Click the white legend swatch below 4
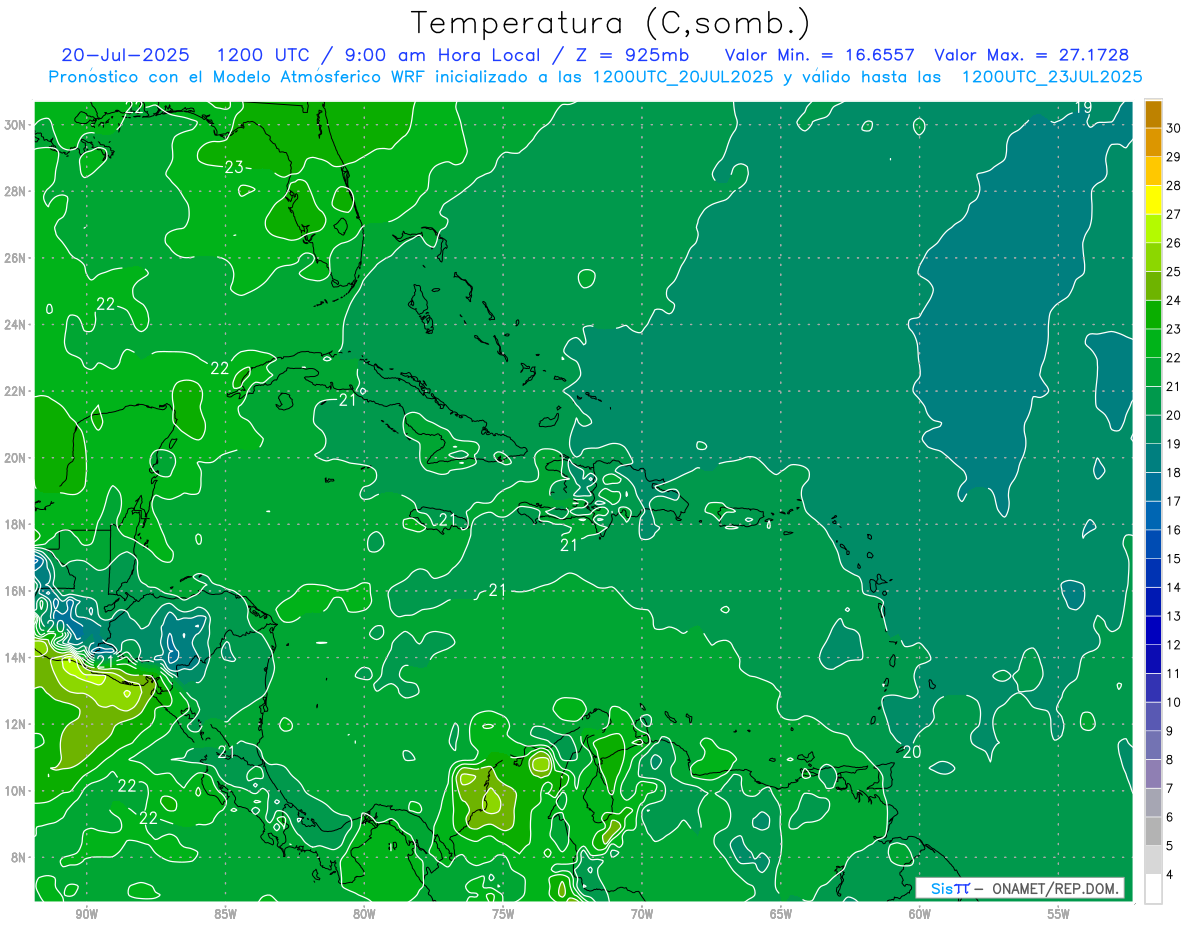Screen dimensions: 1200x927 [x=1153, y=889]
